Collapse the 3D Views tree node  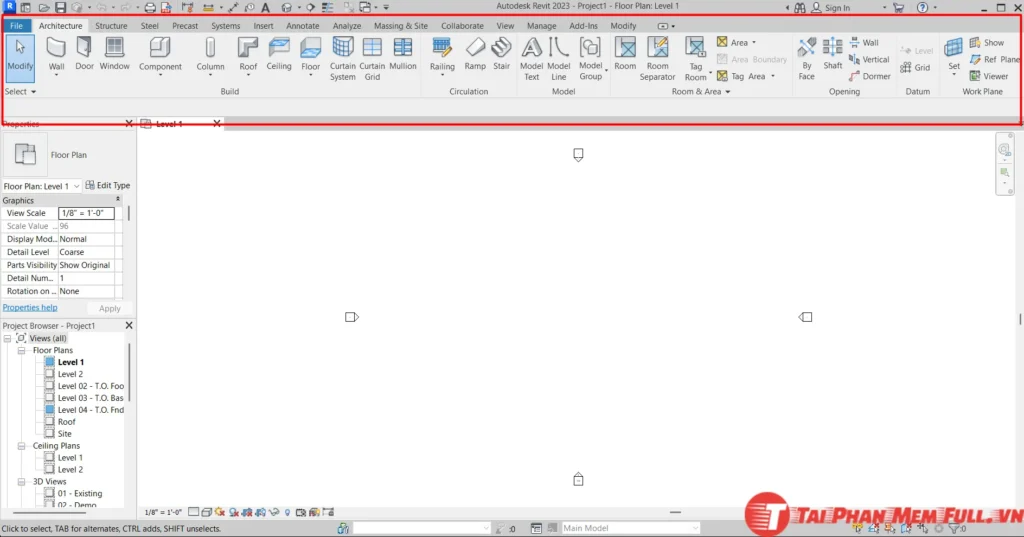pyautogui.click(x=22, y=482)
